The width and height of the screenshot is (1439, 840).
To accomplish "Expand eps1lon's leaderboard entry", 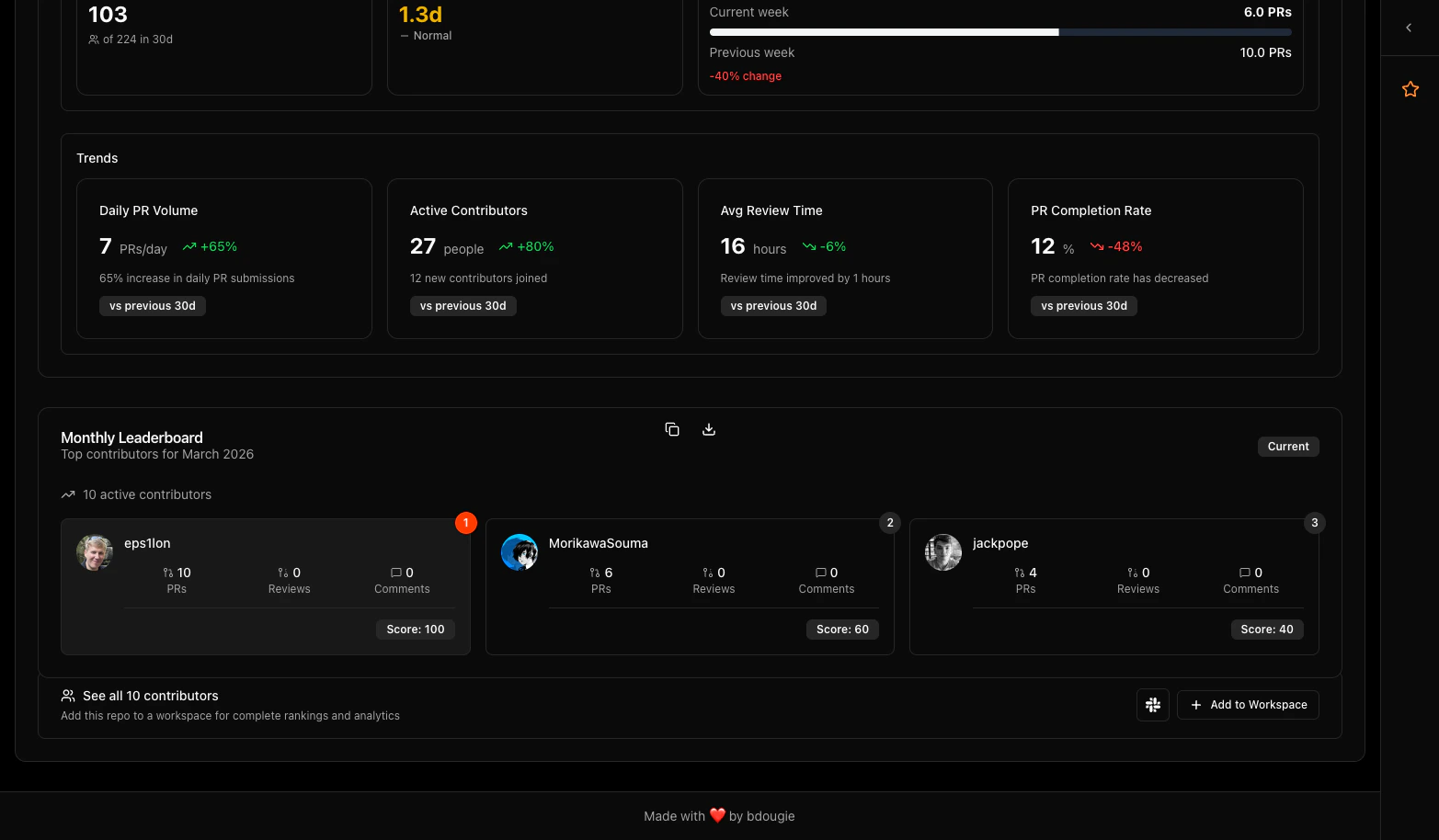I will 265,586.
